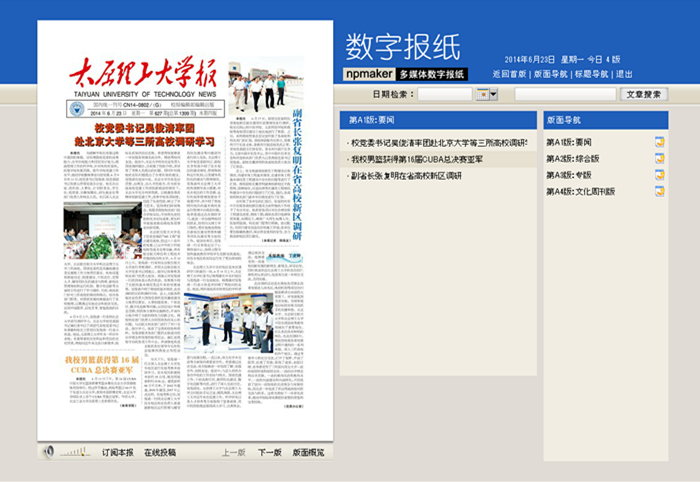This screenshot has width=700, height=482.
Task: Open the calendar date picker icon
Action: [482, 94]
